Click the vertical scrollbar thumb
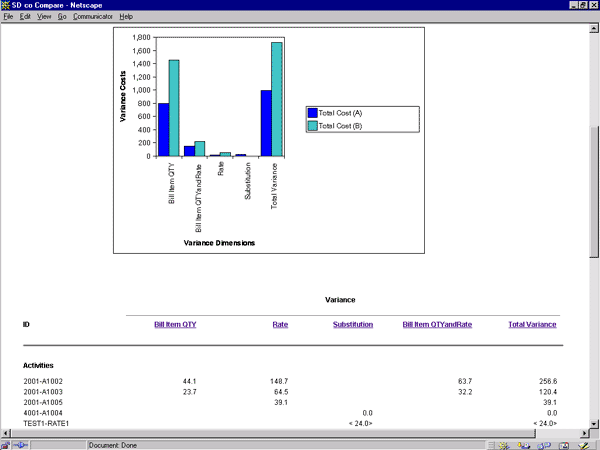The width and height of the screenshot is (600, 450). click(593, 192)
